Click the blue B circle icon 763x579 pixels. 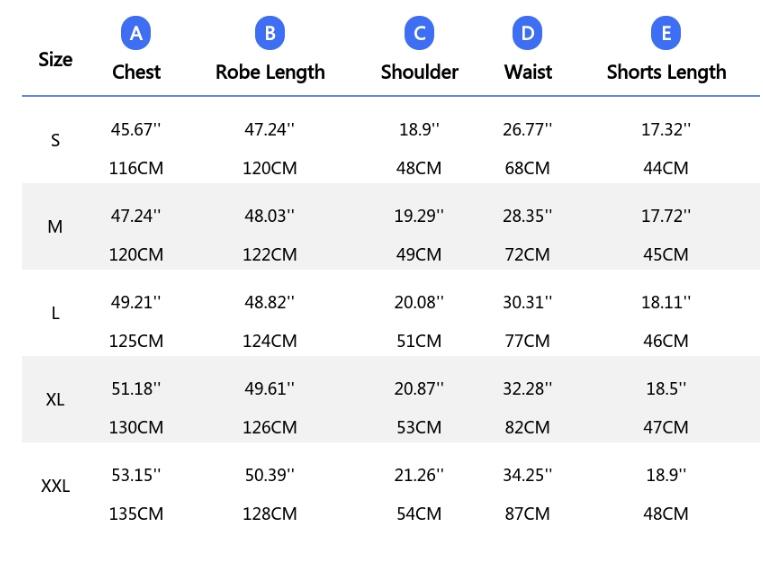270,33
